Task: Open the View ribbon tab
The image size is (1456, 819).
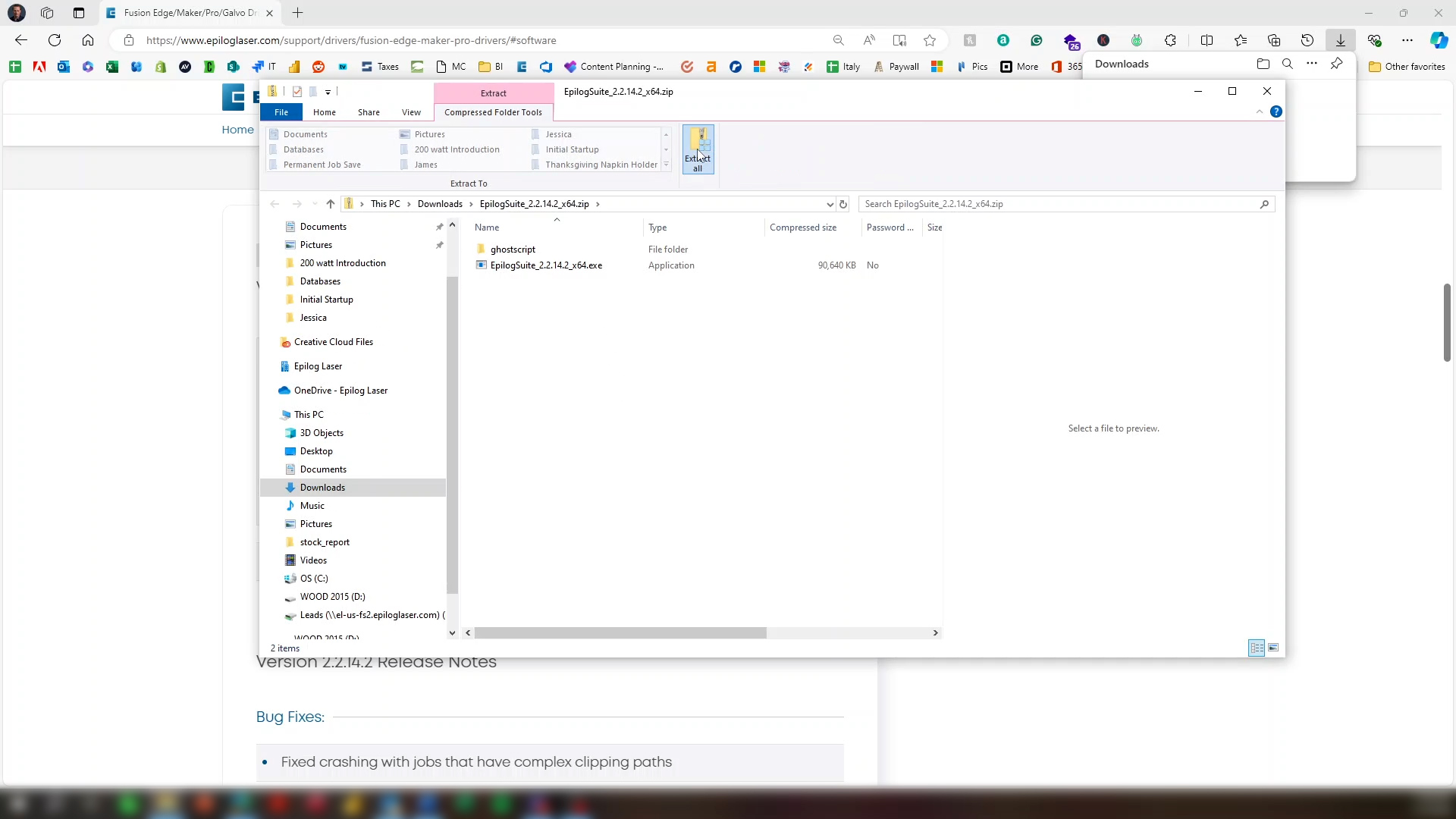Action: [x=411, y=112]
